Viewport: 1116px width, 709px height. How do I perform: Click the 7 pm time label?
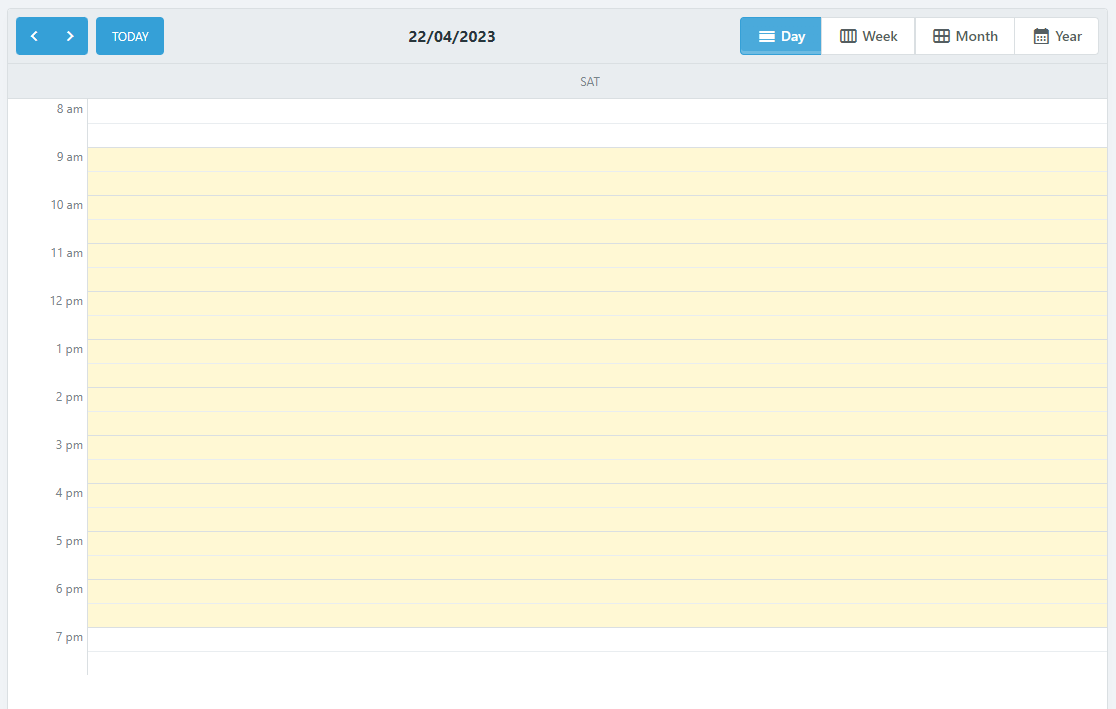click(x=69, y=637)
